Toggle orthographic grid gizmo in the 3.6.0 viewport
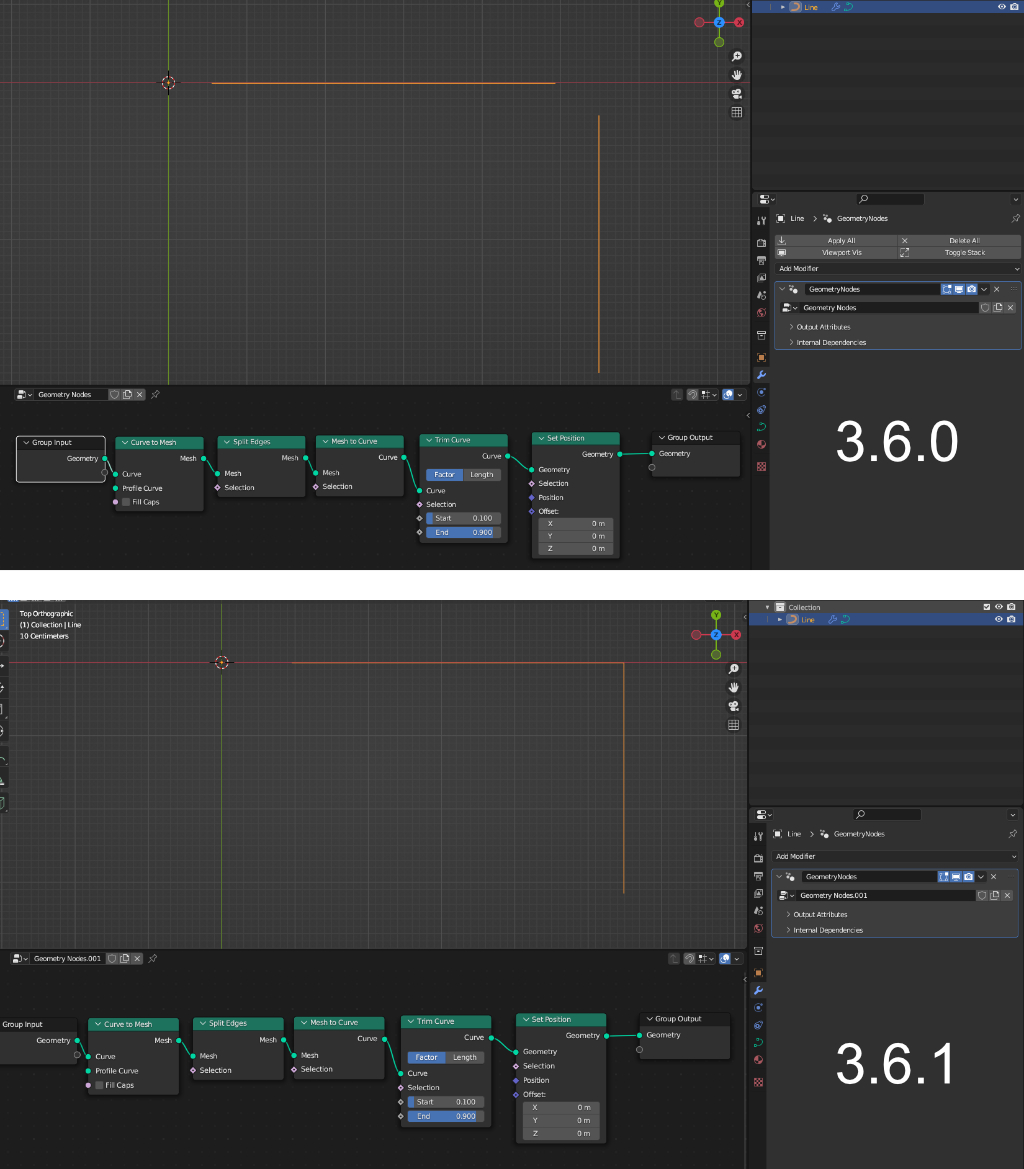Screen dimensions: 1024x1169 736,113
